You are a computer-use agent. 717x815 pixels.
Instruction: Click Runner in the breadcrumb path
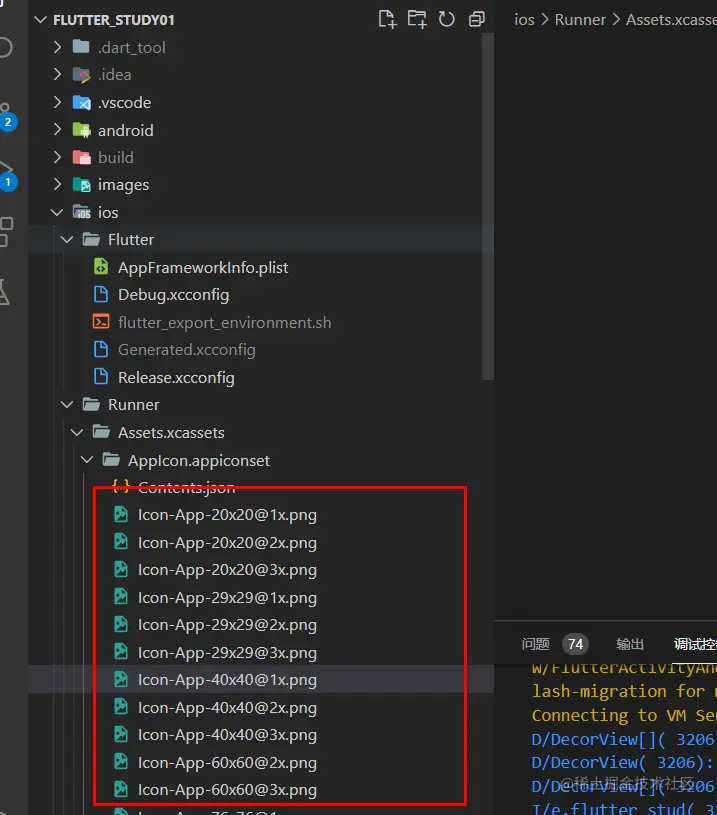pos(580,20)
